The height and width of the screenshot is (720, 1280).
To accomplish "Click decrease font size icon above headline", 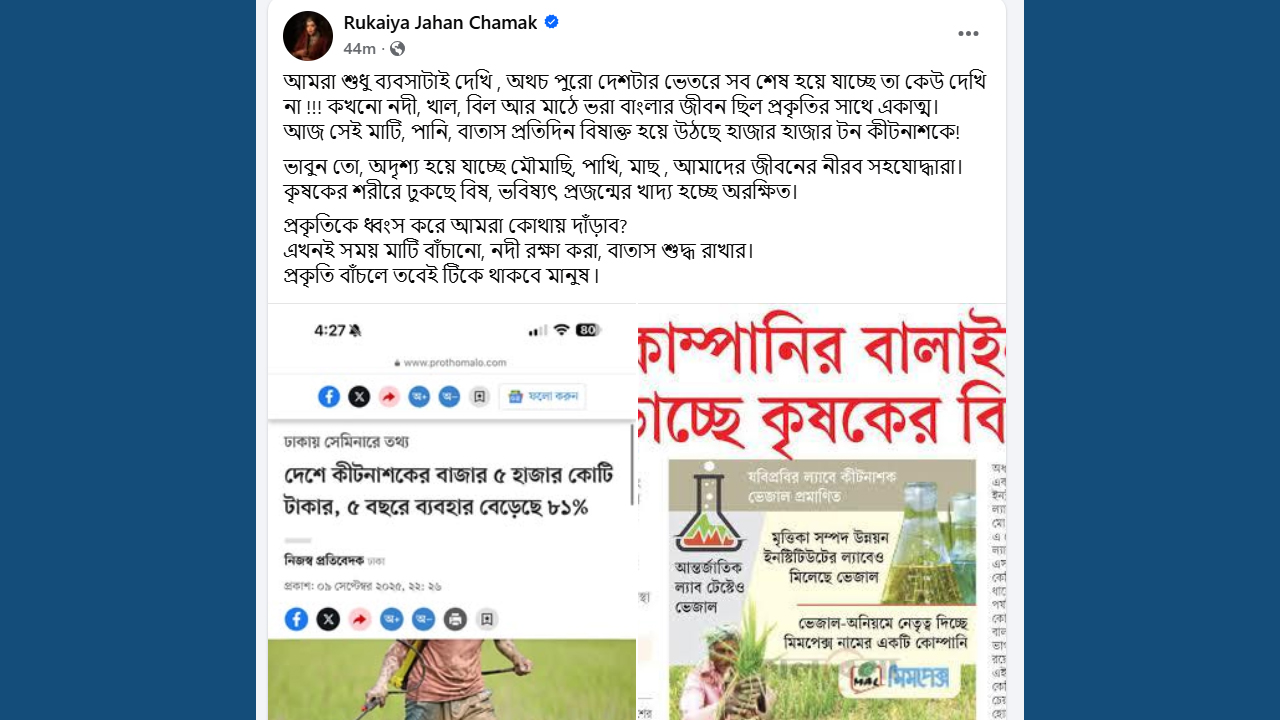I will click(449, 397).
